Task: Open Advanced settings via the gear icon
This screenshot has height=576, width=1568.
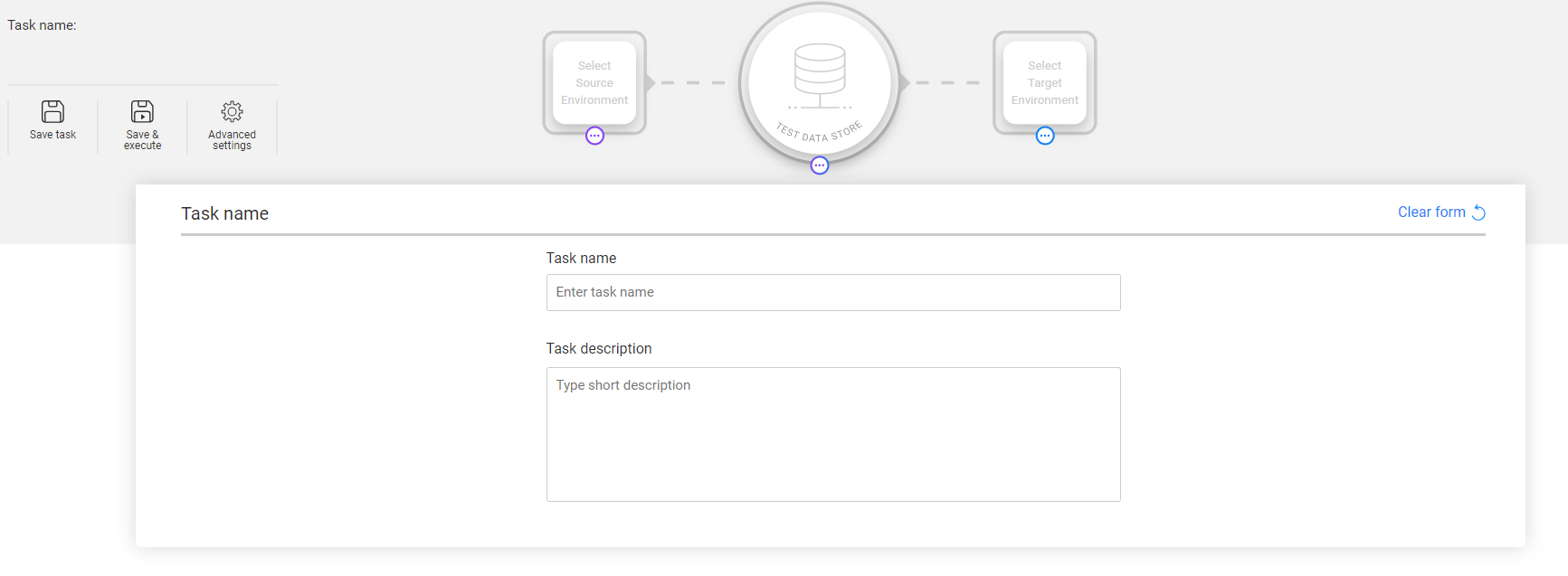Action: click(x=232, y=111)
